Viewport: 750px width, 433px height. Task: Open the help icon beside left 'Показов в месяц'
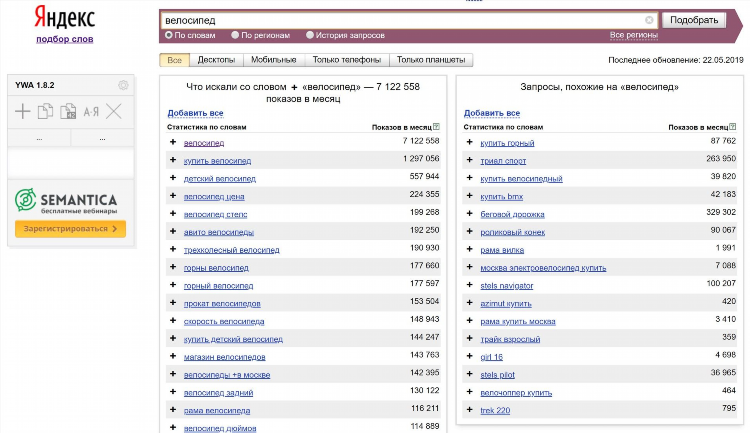[x=436, y=127]
